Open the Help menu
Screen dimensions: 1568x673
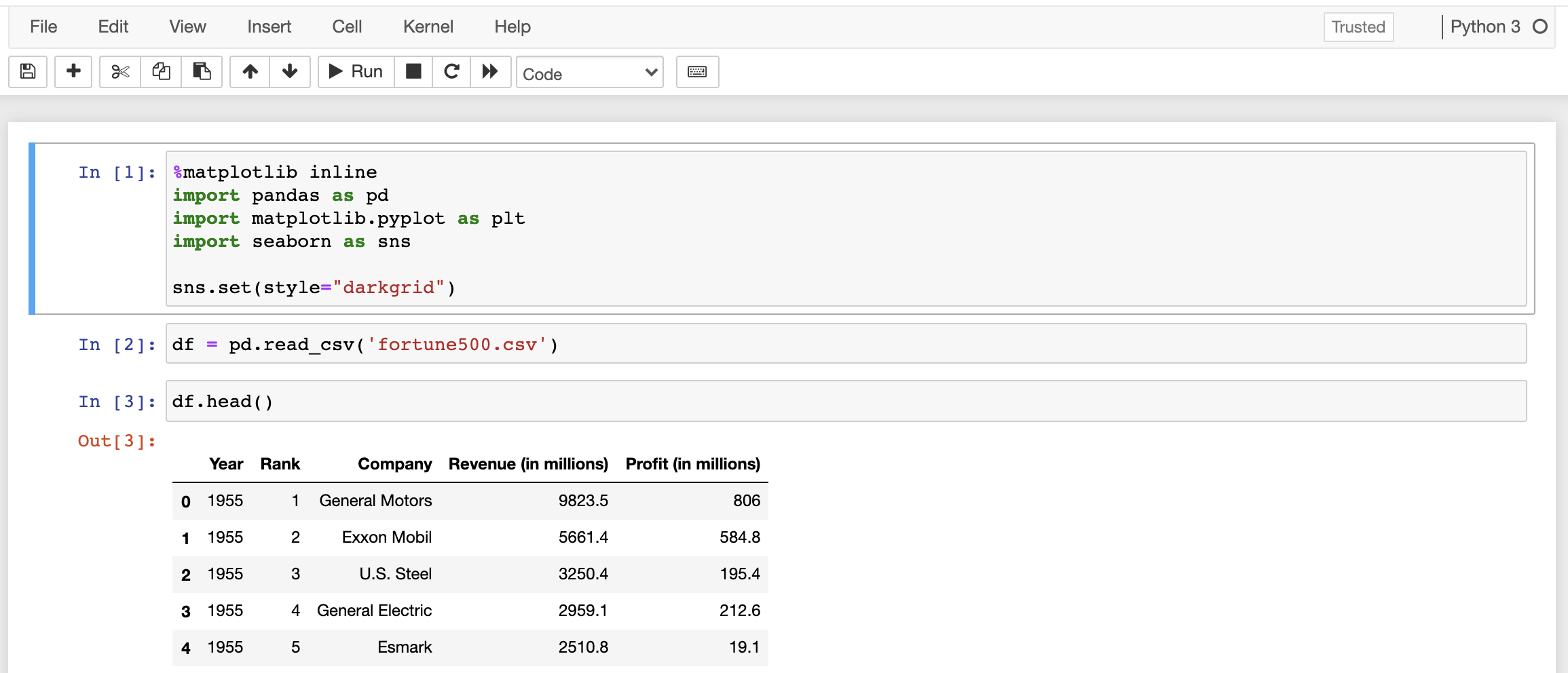pyautogui.click(x=512, y=26)
